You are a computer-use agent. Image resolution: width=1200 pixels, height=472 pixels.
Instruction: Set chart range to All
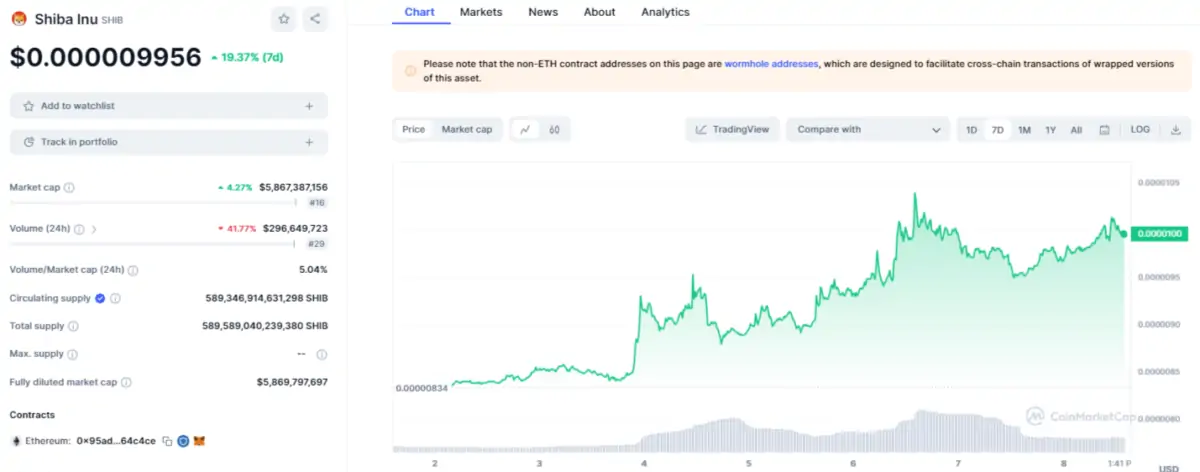(1076, 130)
